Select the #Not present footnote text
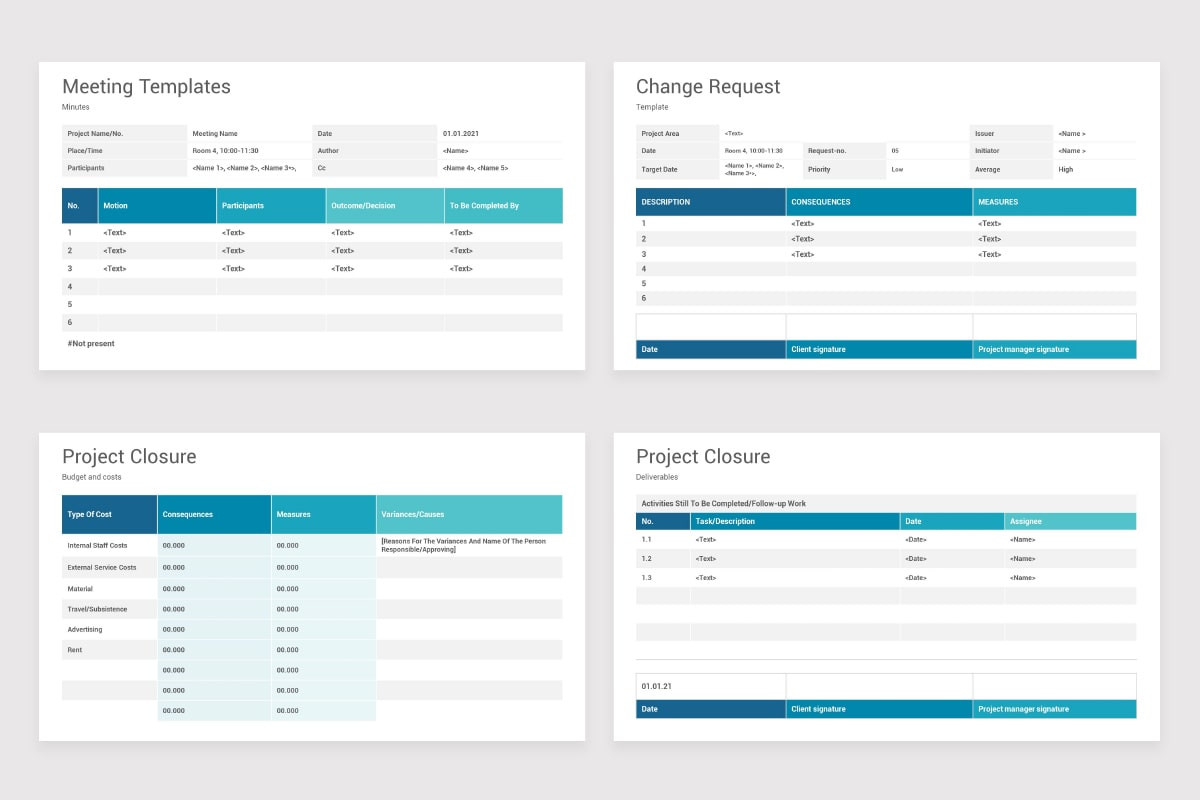 point(91,343)
